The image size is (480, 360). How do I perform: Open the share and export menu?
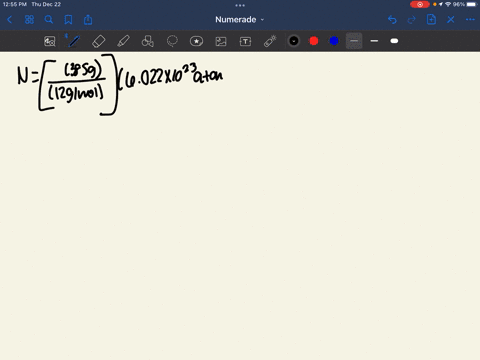click(x=88, y=20)
